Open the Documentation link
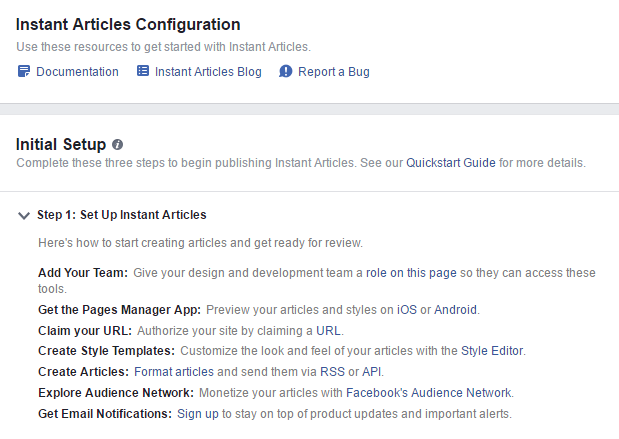This screenshot has height=439, width=619. [x=77, y=72]
